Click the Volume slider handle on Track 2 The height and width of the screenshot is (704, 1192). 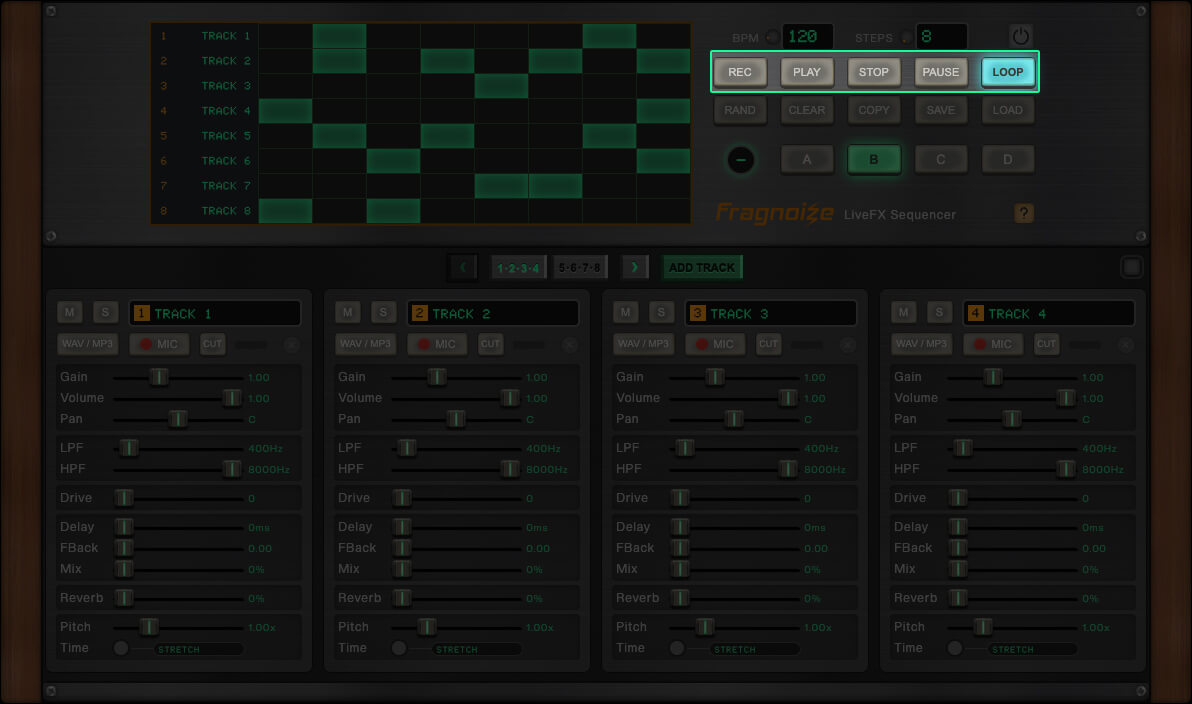[x=510, y=398]
